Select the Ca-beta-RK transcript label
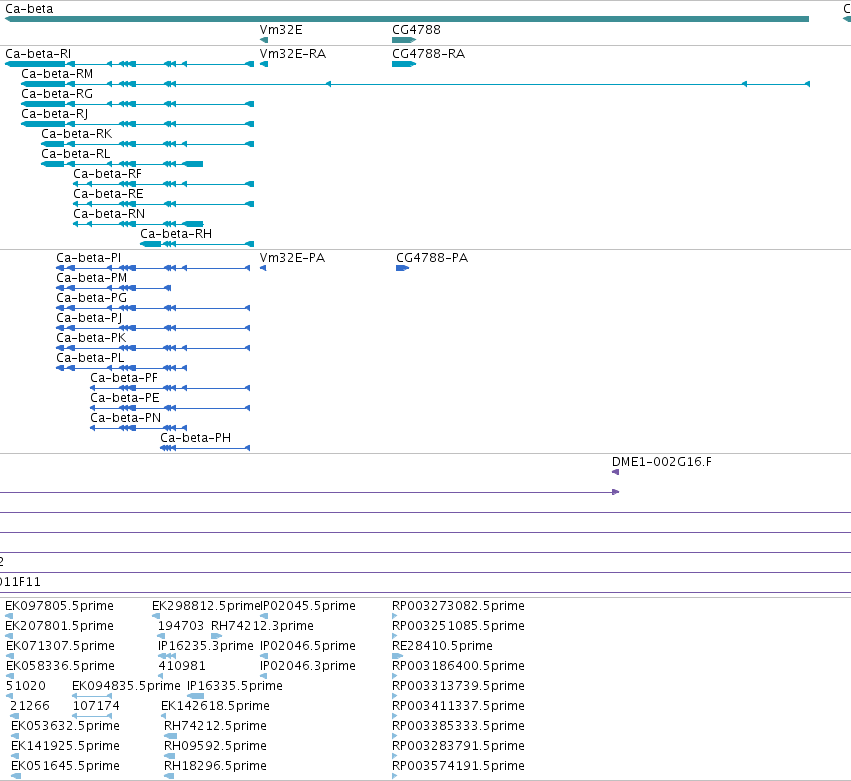Image resolution: width=851 pixels, height=781 pixels. 77,134
